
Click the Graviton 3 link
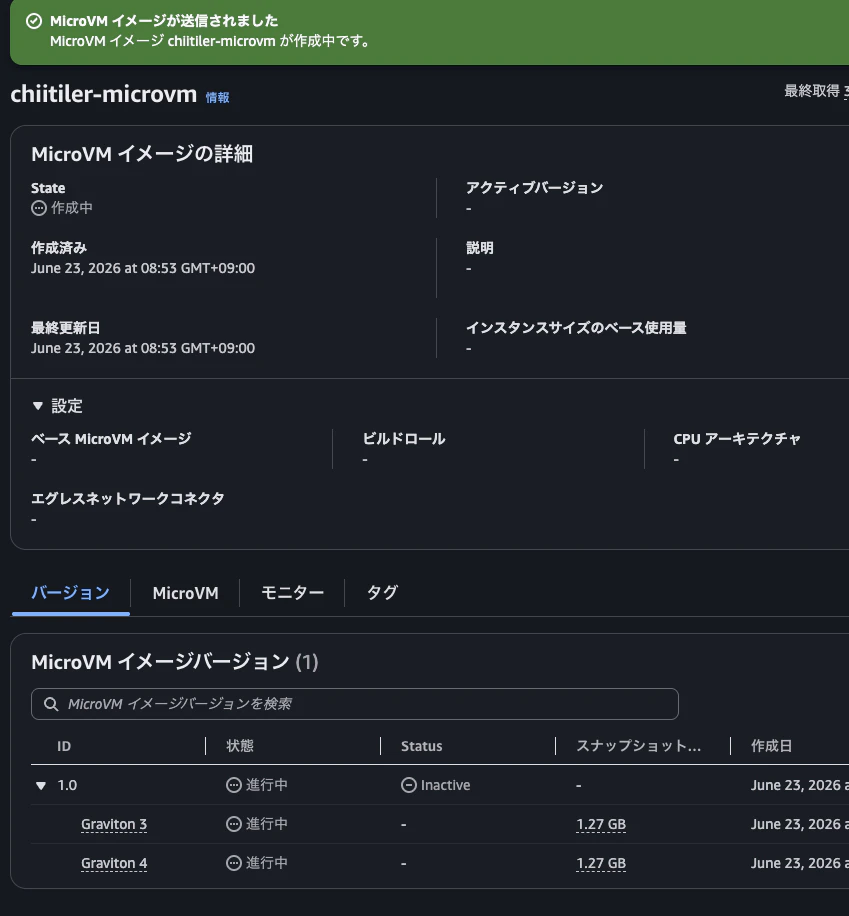coord(114,824)
